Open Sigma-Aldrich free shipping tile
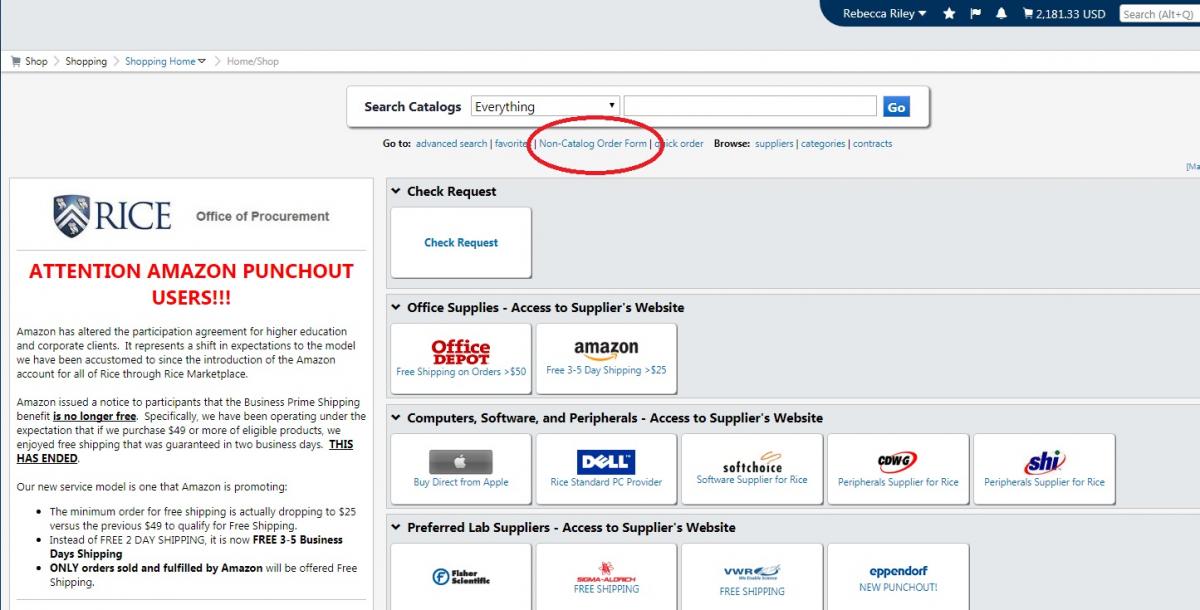The height and width of the screenshot is (610, 1200). pyautogui.click(x=606, y=577)
